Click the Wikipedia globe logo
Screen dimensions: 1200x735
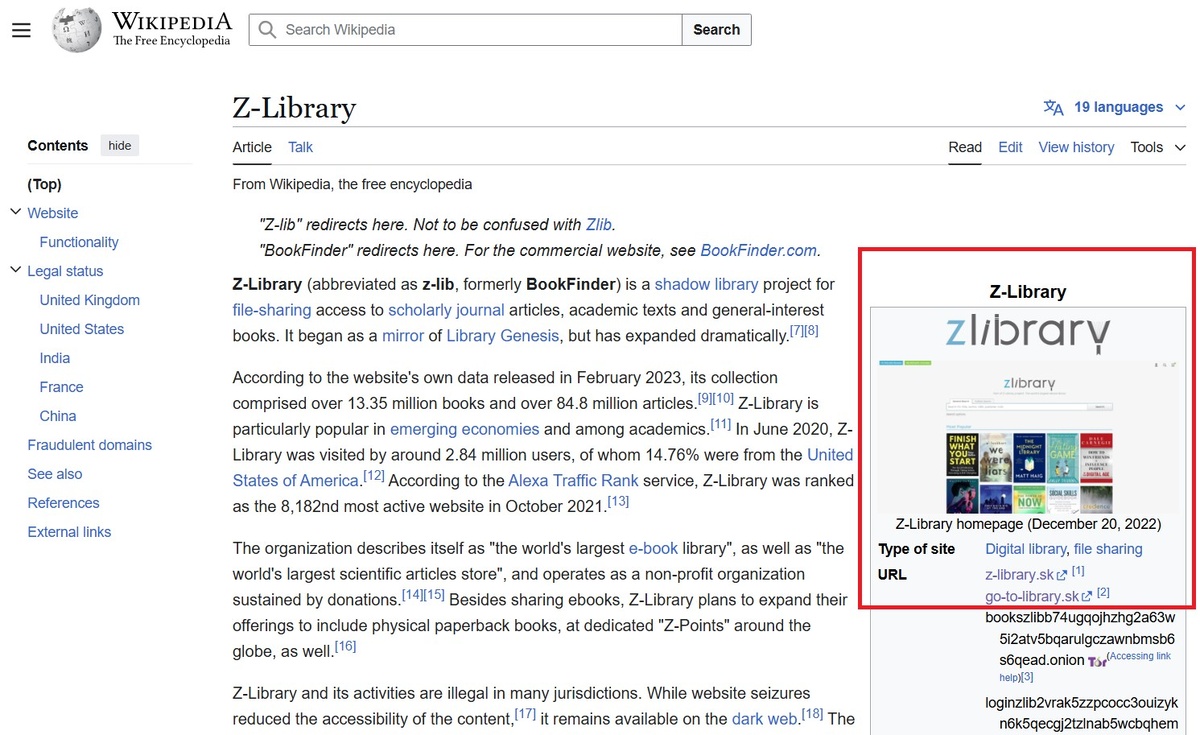pos(77,30)
